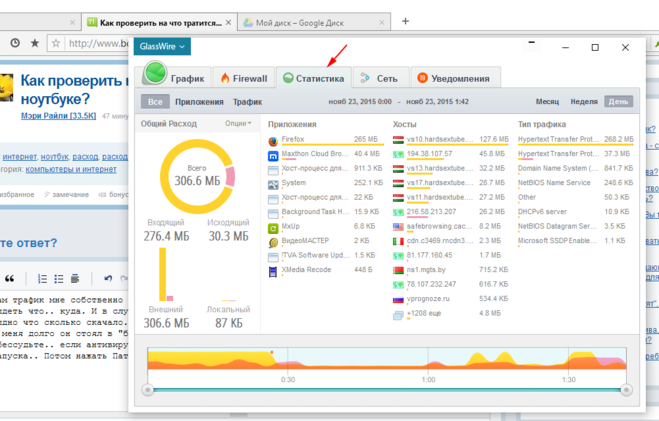Switch to the 'Уведомления' tab
The height and width of the screenshot is (421, 659).
pyautogui.click(x=453, y=78)
